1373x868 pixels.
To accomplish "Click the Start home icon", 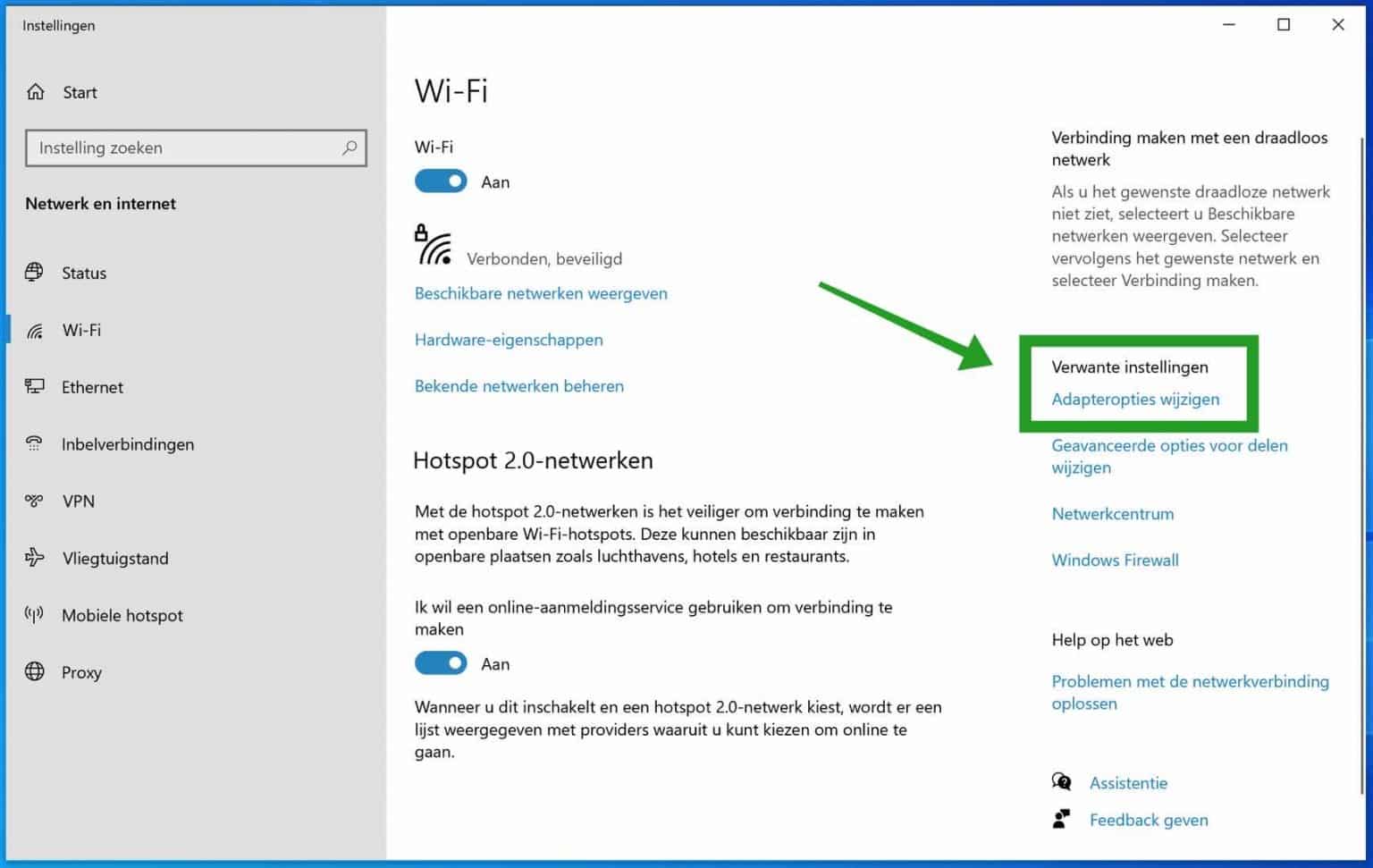I will (35, 91).
